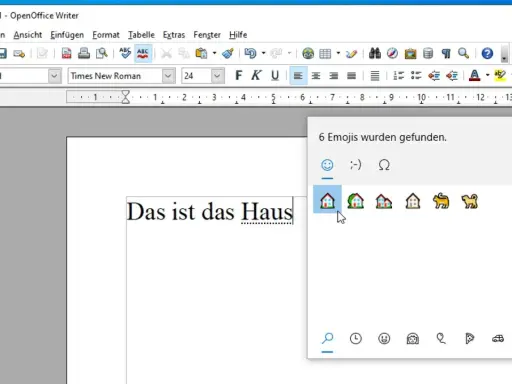
Task: Expand the paragraph style dropdown list
Action: click(x=54, y=76)
